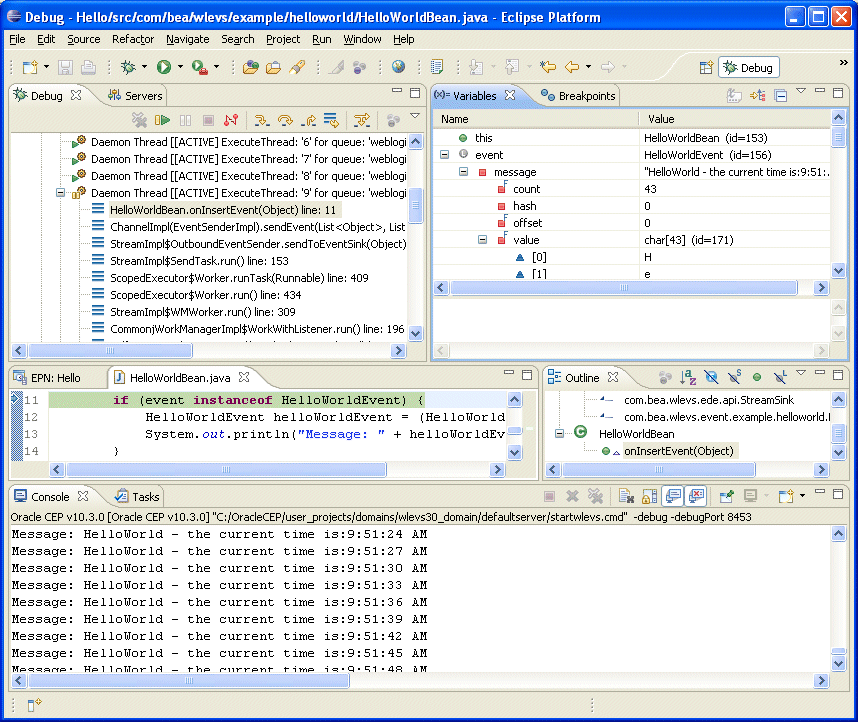Collapse the event variable node
858x722 pixels.
point(444,155)
